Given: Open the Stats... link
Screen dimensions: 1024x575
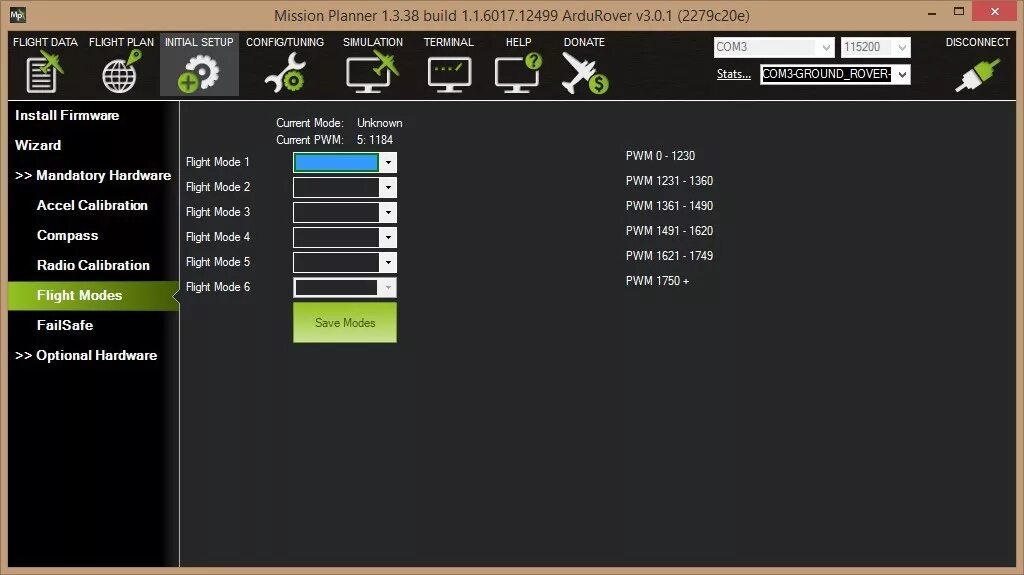Looking at the screenshot, I should coord(733,74).
